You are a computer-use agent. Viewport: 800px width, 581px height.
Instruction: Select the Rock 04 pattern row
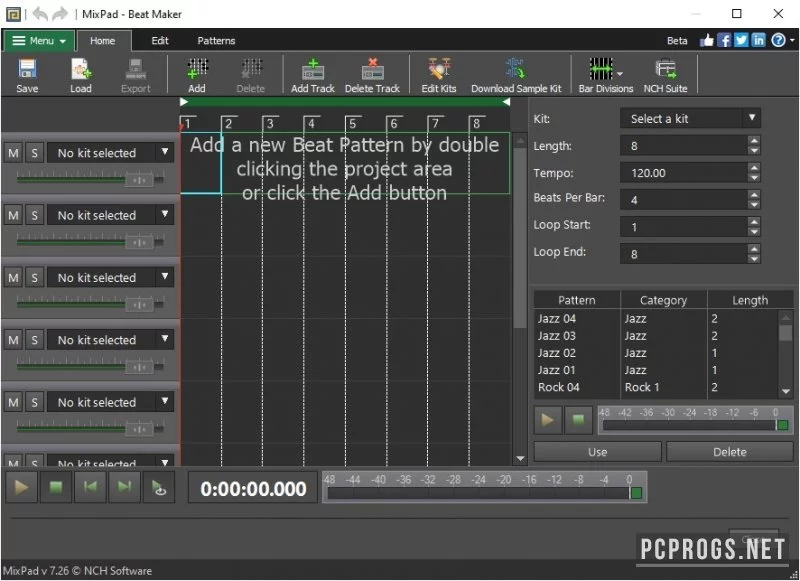[656, 387]
